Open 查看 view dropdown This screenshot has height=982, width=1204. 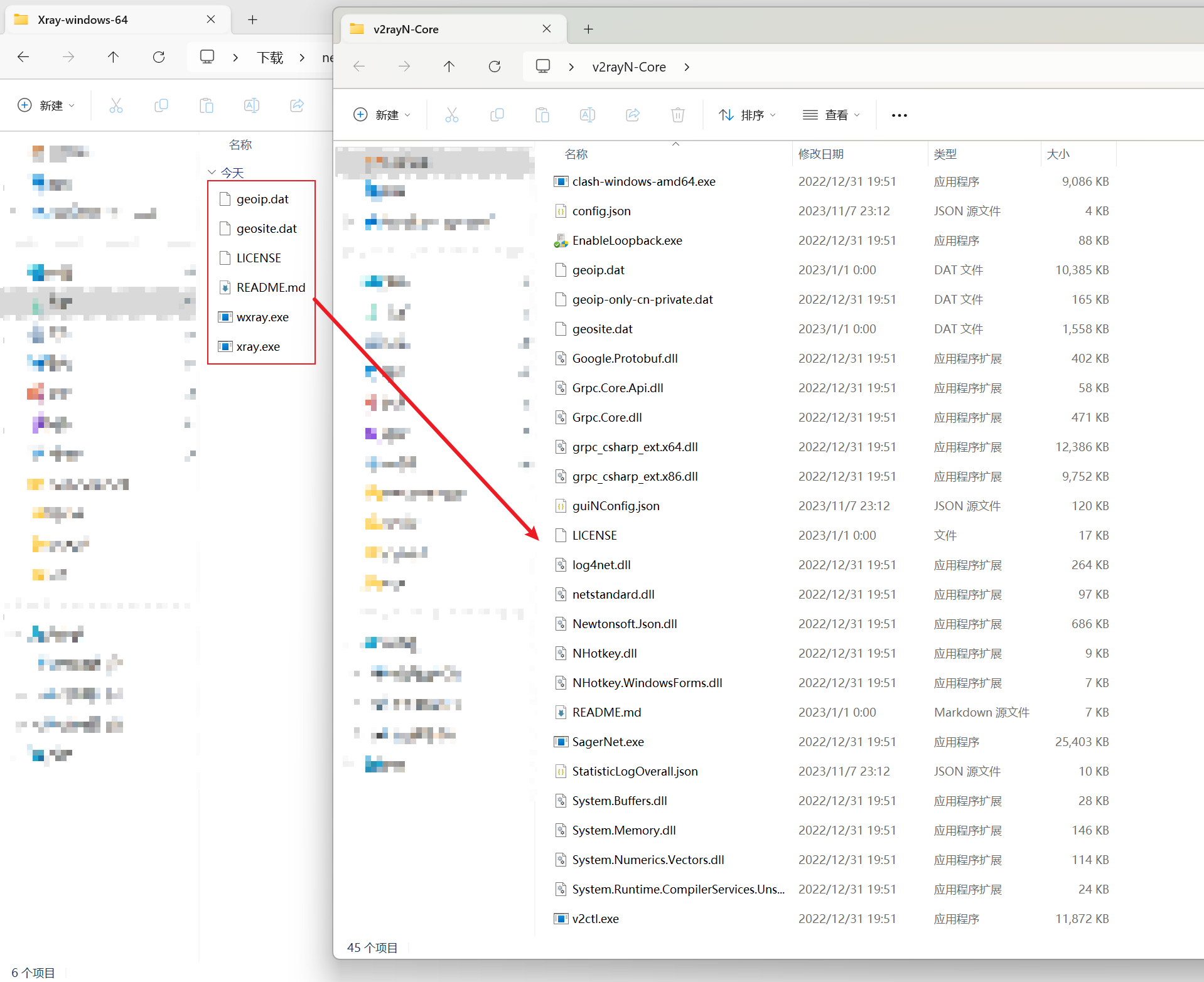pos(832,115)
